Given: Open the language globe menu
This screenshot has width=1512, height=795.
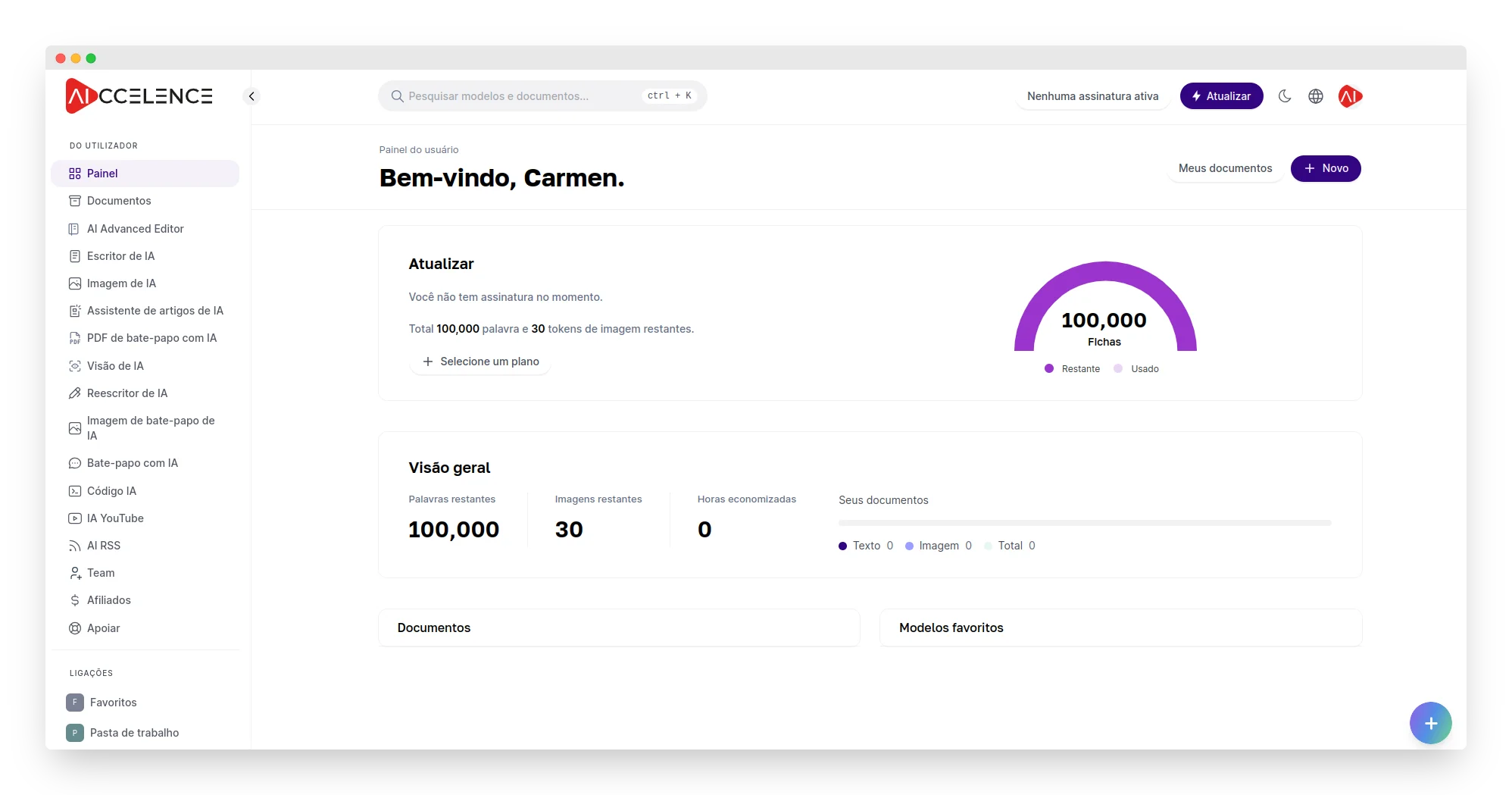Looking at the screenshot, I should 1316,96.
